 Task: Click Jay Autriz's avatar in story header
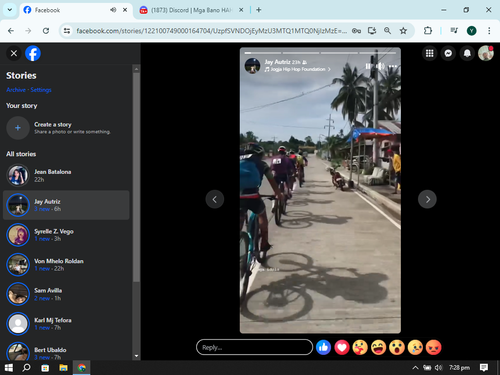point(252,66)
